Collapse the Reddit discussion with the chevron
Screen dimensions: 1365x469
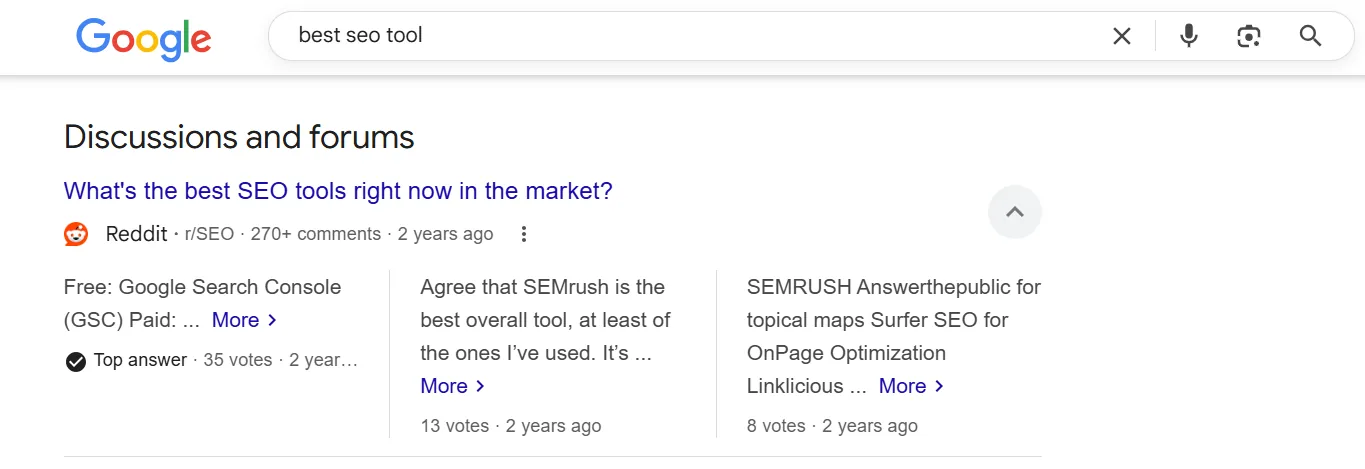tap(1014, 212)
